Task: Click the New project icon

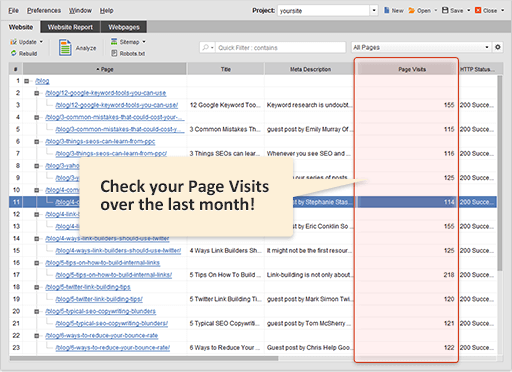Action: click(386, 10)
